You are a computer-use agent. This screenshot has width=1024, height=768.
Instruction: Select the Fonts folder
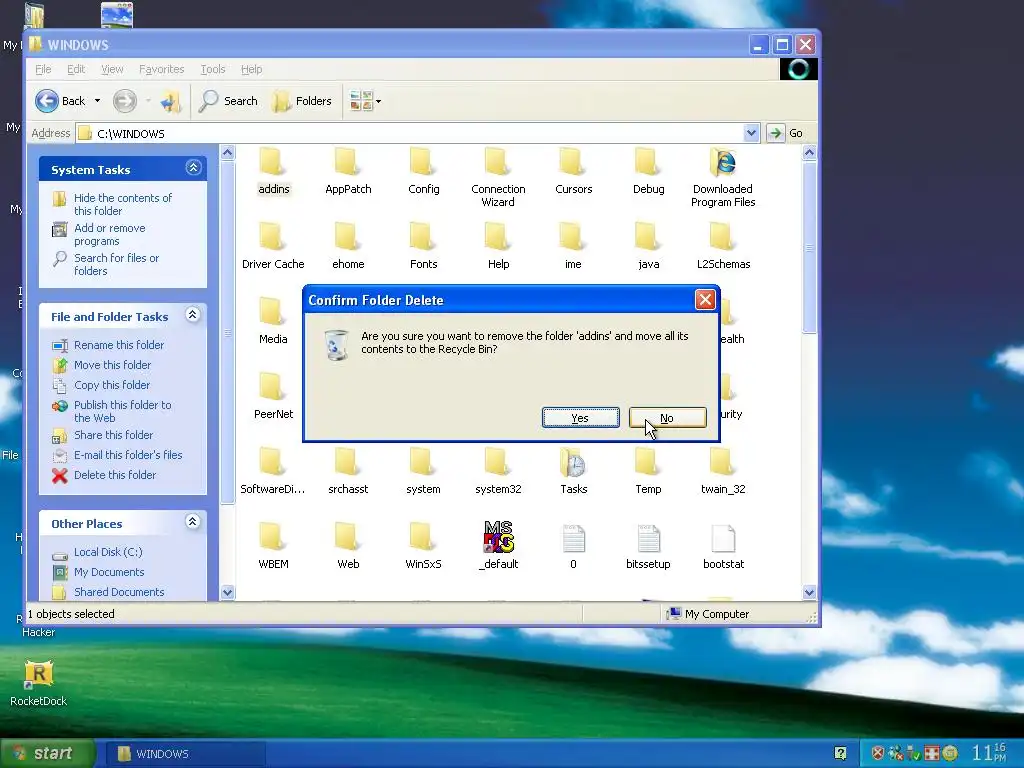click(423, 246)
